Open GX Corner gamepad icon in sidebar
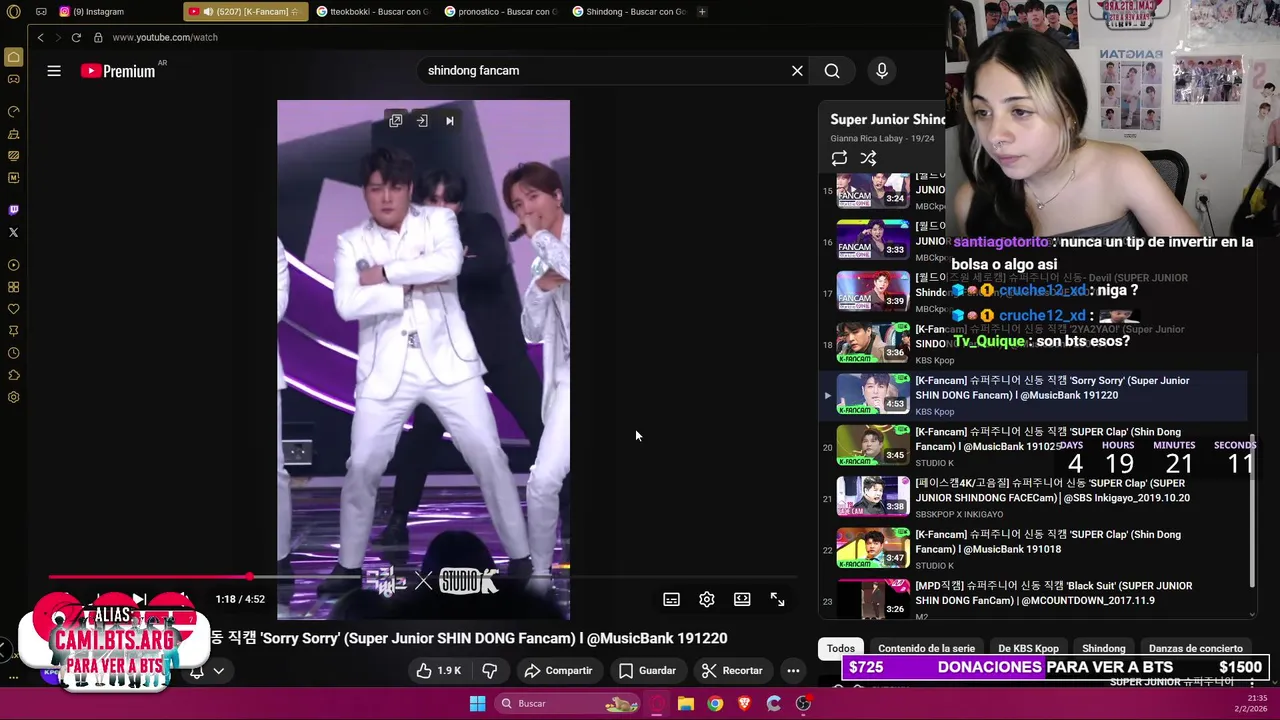 pyautogui.click(x=14, y=79)
